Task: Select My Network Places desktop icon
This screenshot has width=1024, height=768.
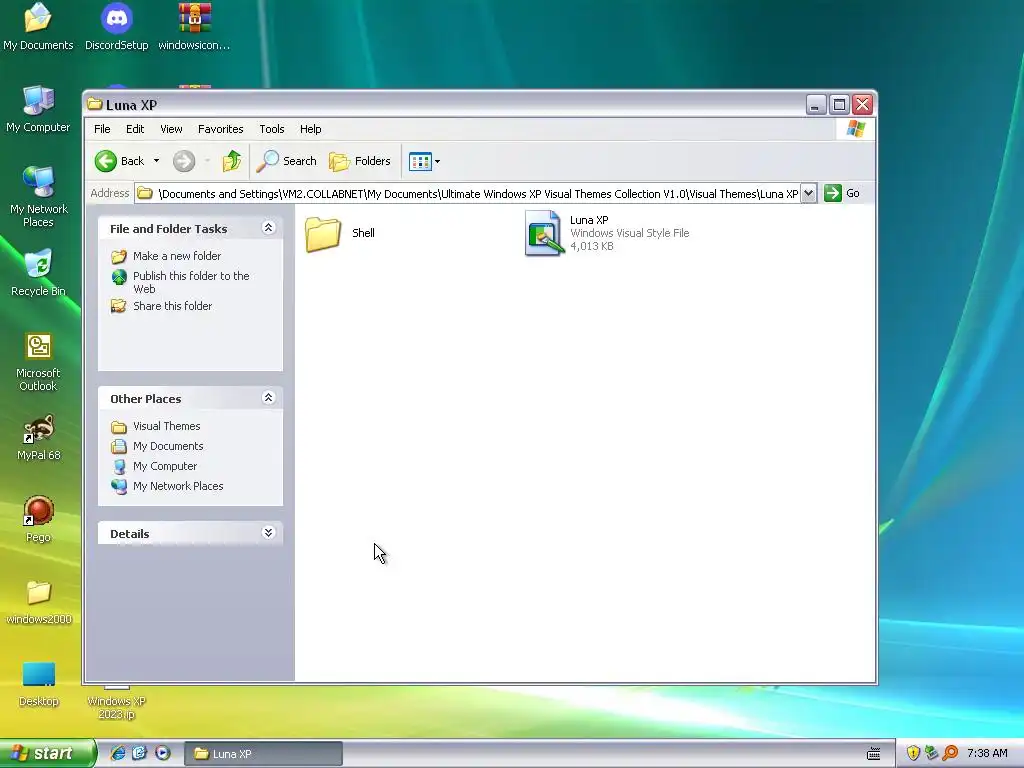Action: (39, 196)
